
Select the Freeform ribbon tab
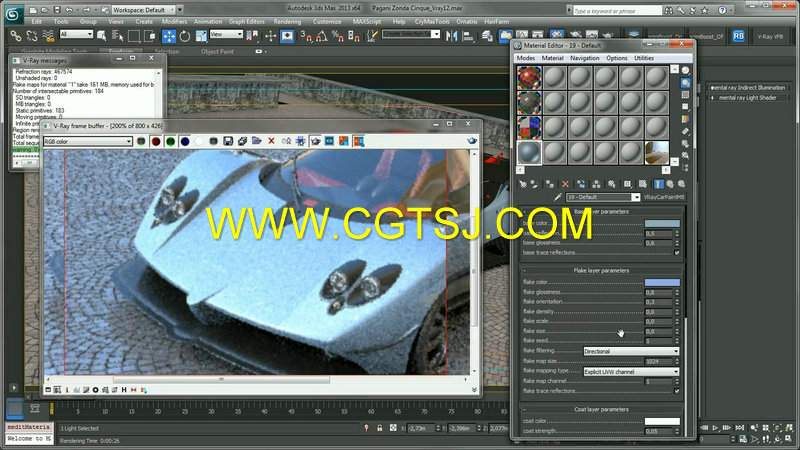pyautogui.click(x=121, y=52)
